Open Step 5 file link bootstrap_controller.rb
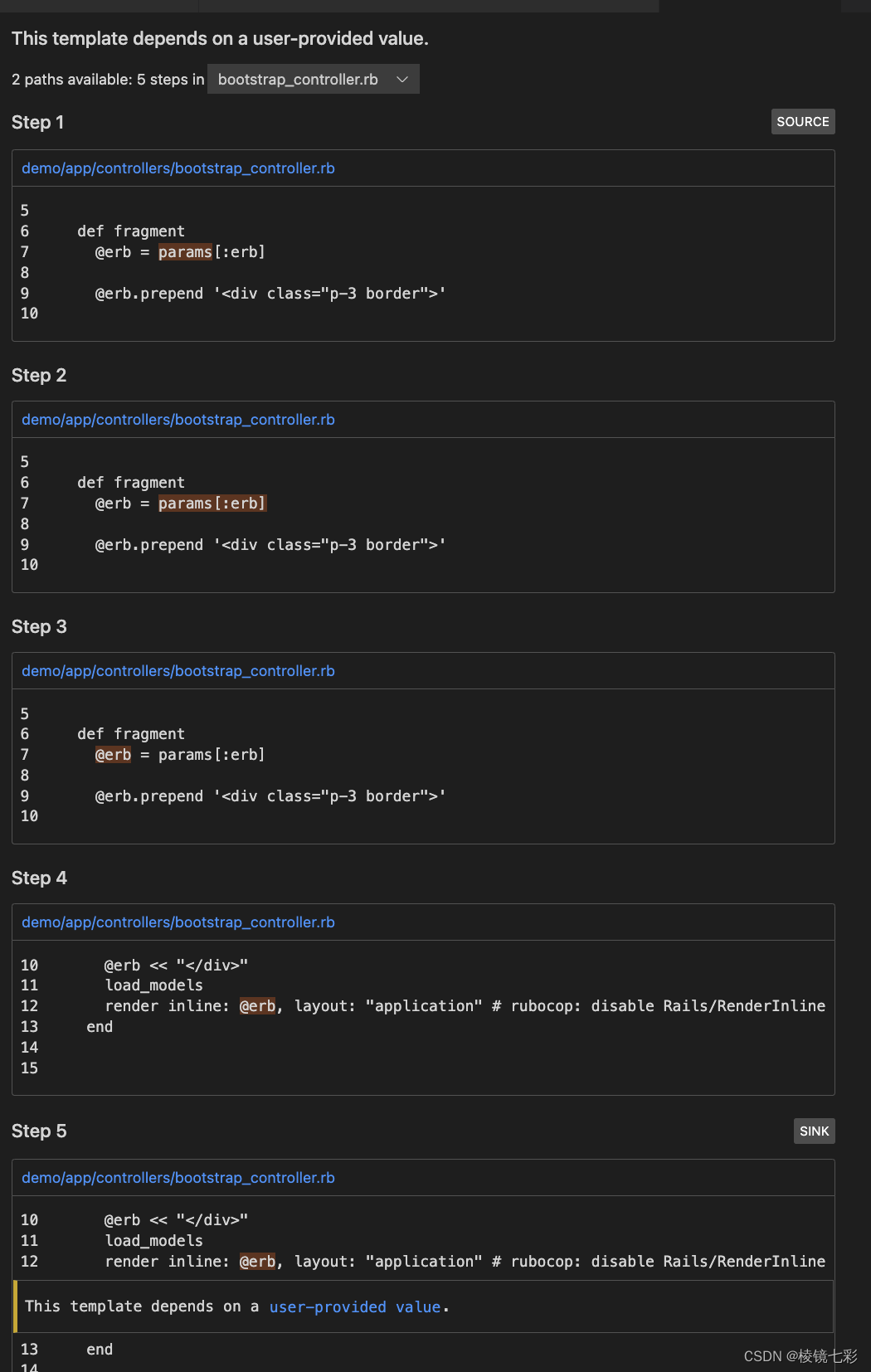Image resolution: width=871 pixels, height=1372 pixels. point(178,1178)
